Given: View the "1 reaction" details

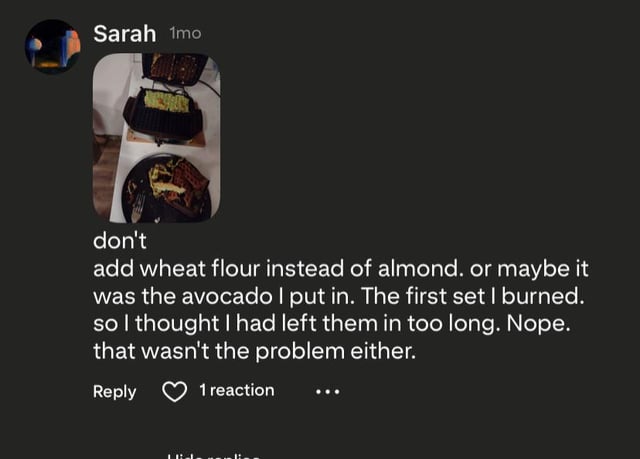Looking at the screenshot, I should pyautogui.click(x=236, y=391).
